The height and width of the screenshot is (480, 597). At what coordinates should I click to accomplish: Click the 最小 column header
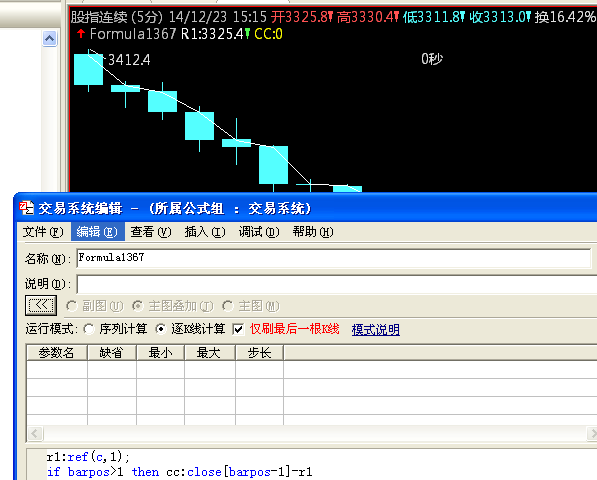tap(160, 352)
